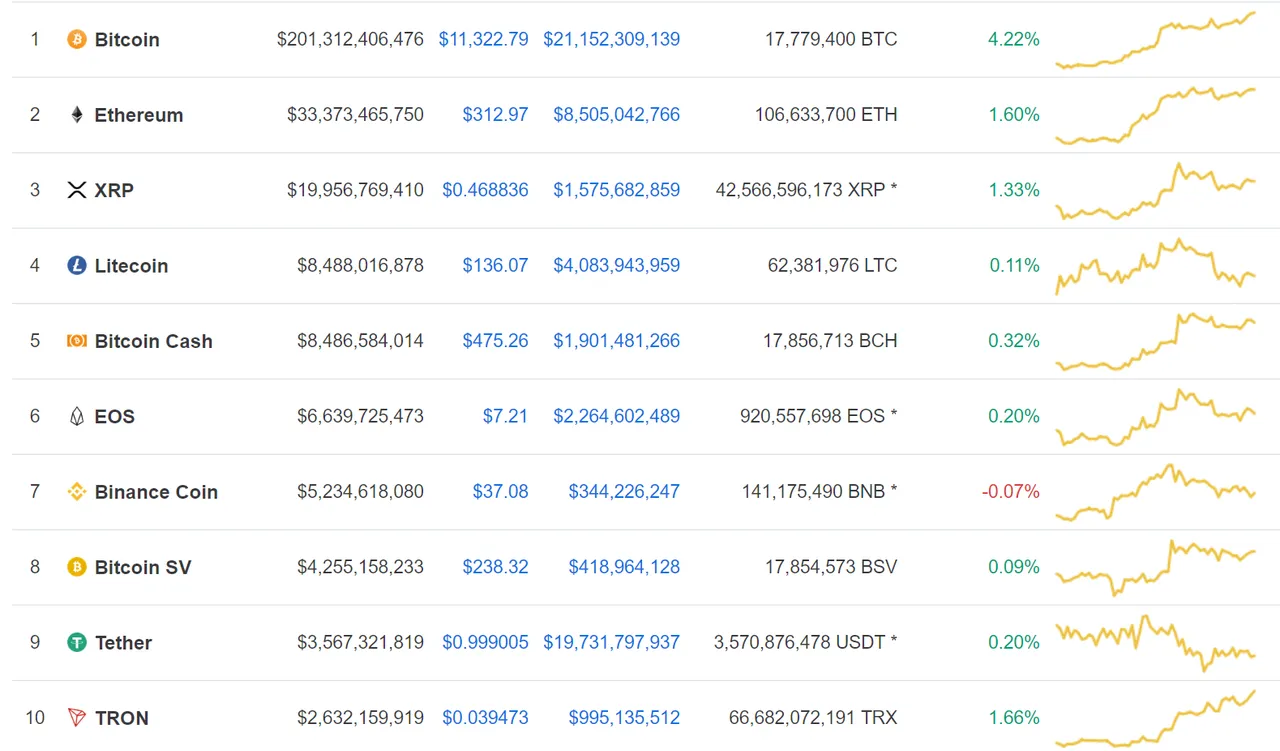Screen dimensions: 1280x751
Task: Click Tether volume $19,731,797,937
Action: pyautogui.click(x=612, y=643)
